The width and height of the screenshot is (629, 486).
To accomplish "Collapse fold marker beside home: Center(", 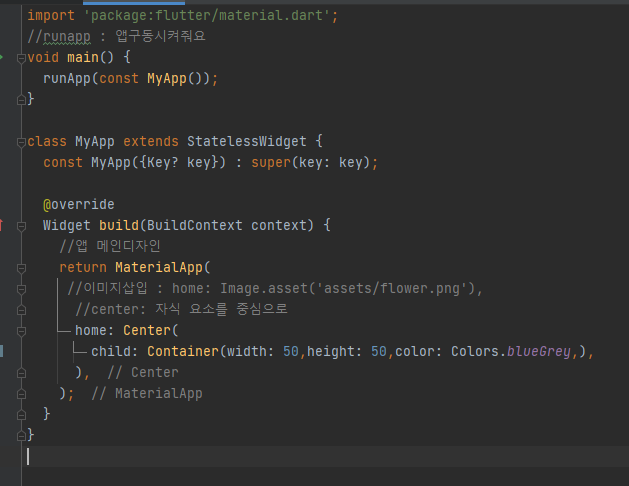I will coord(21,331).
